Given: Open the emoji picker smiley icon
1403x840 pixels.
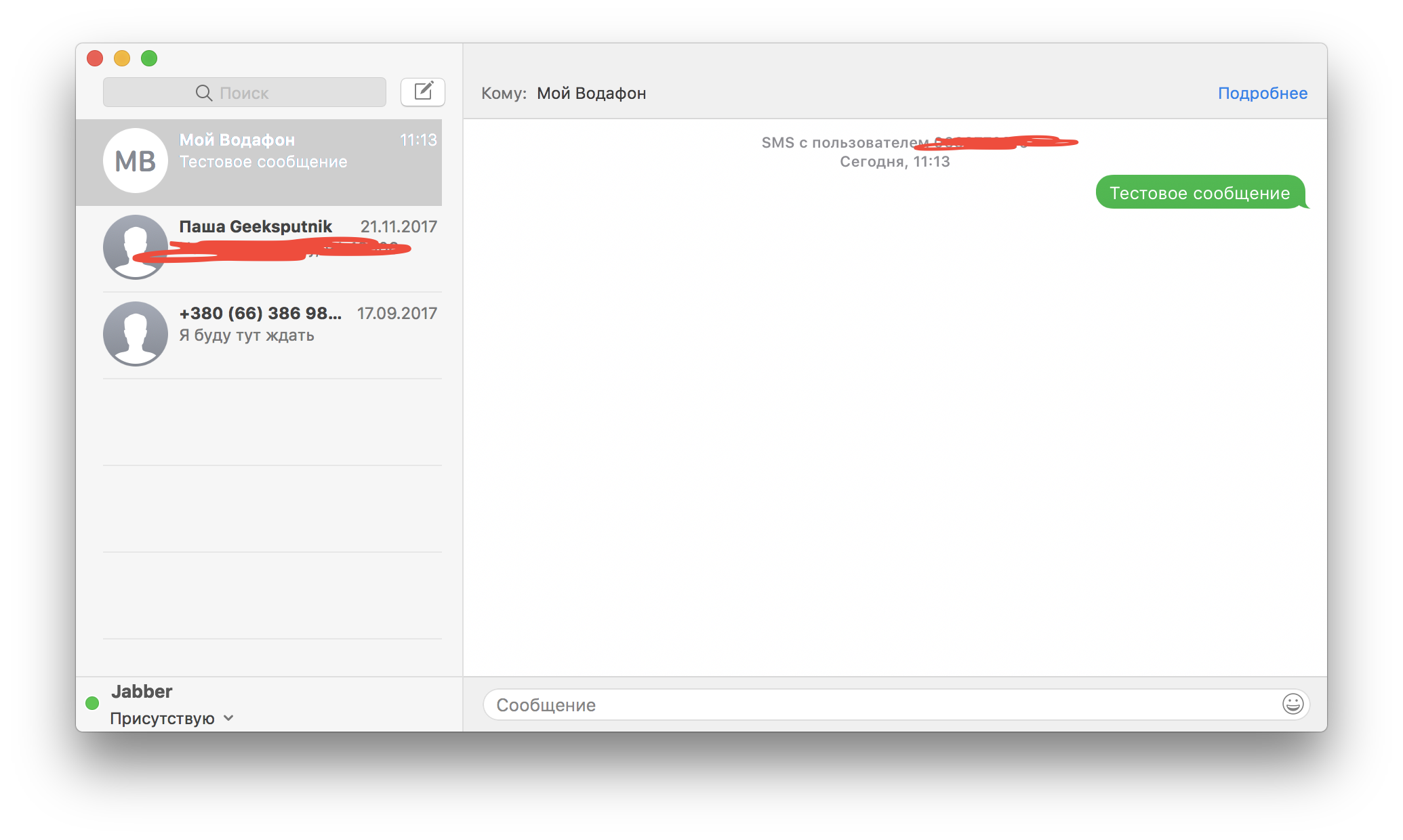Looking at the screenshot, I should coord(1293,705).
